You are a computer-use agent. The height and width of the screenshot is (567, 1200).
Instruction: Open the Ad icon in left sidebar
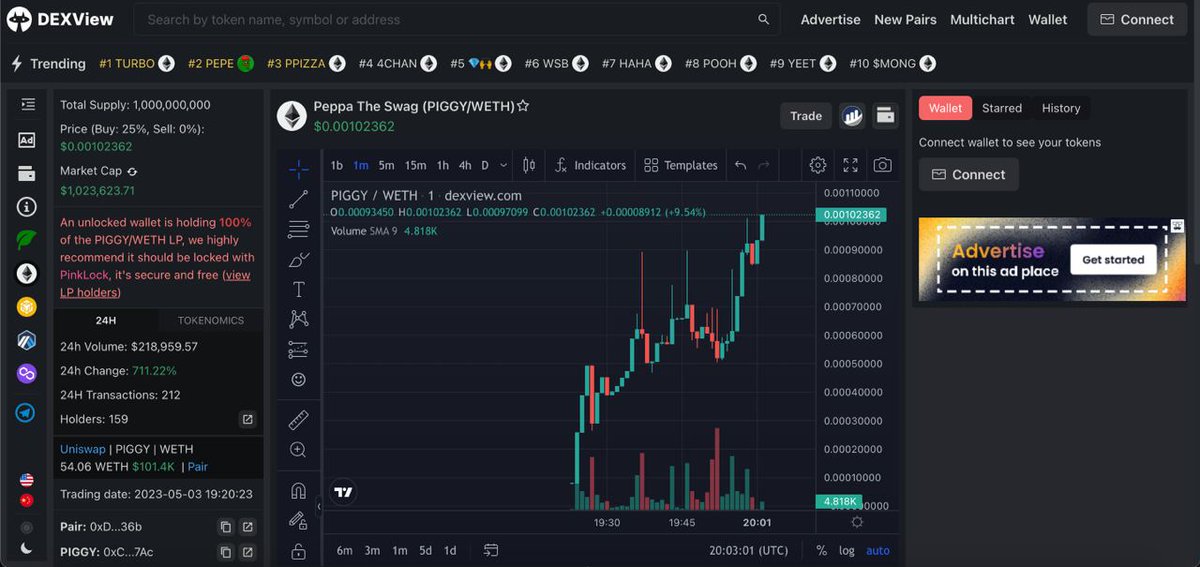click(27, 140)
